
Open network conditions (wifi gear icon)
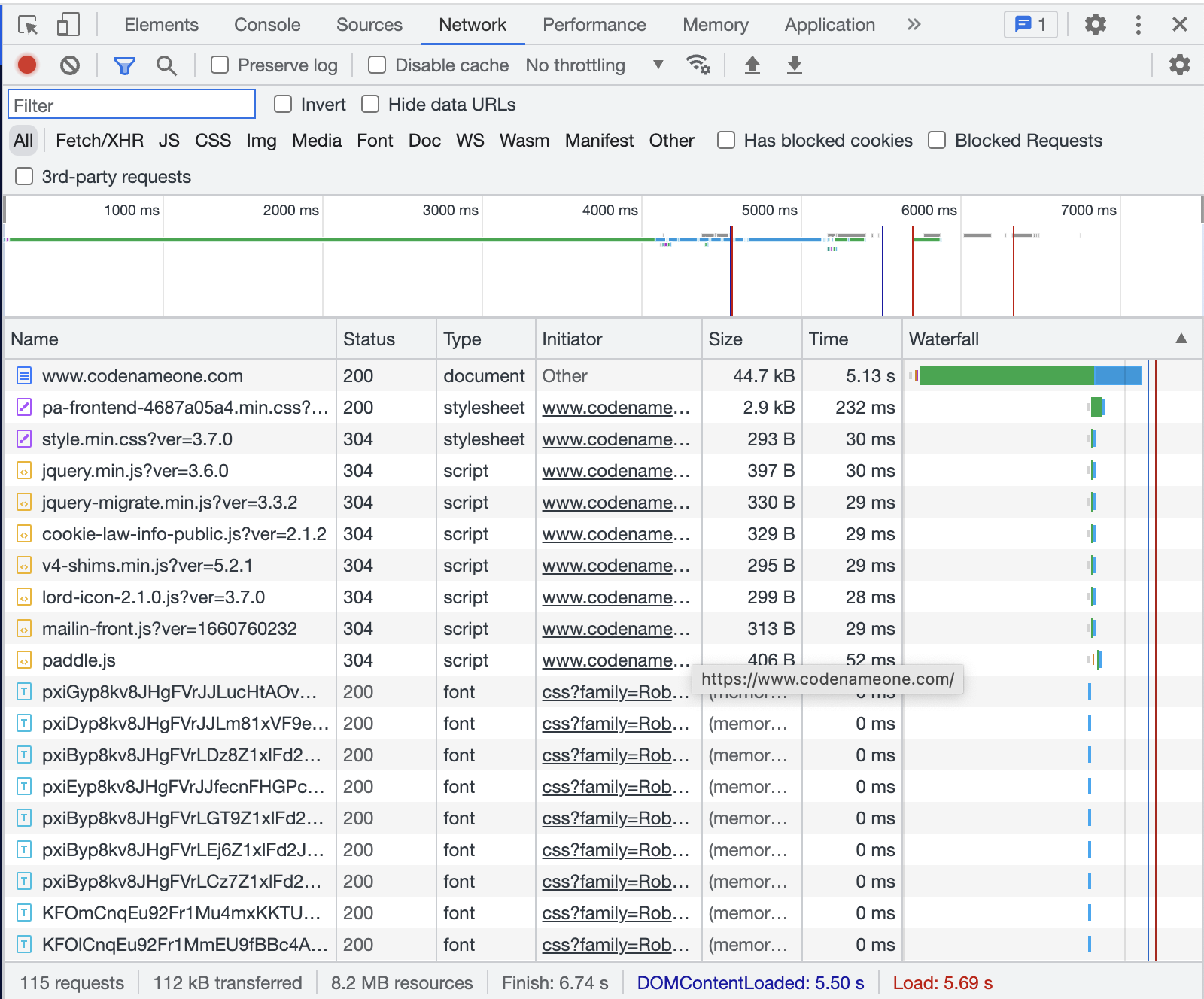tap(698, 65)
